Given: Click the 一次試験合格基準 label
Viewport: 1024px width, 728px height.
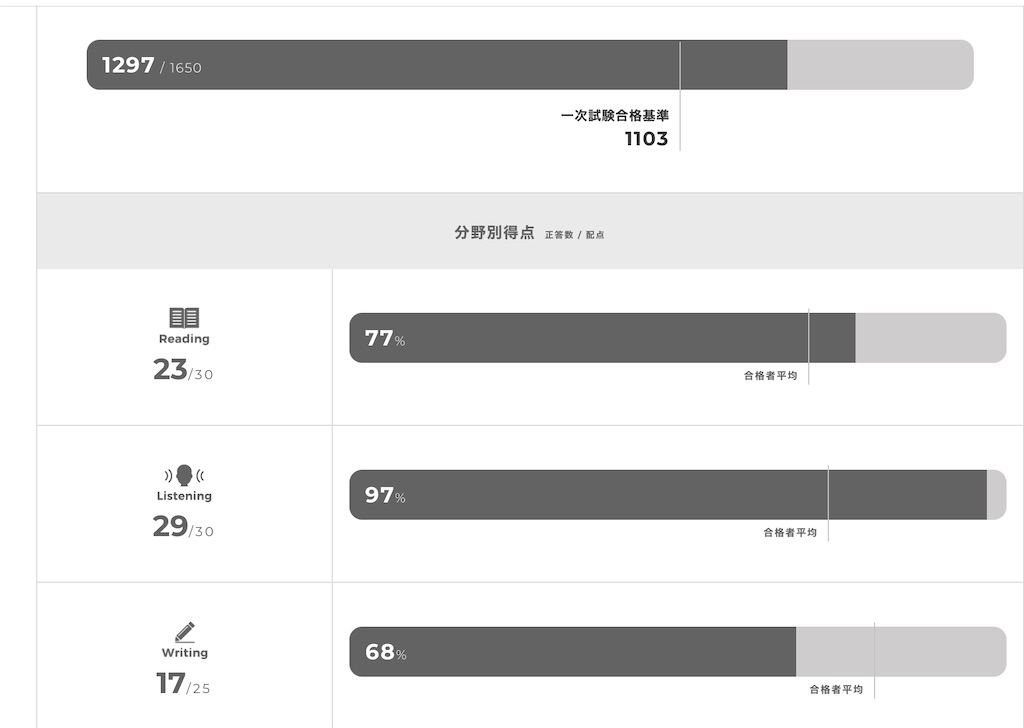Looking at the screenshot, I should 615,116.
